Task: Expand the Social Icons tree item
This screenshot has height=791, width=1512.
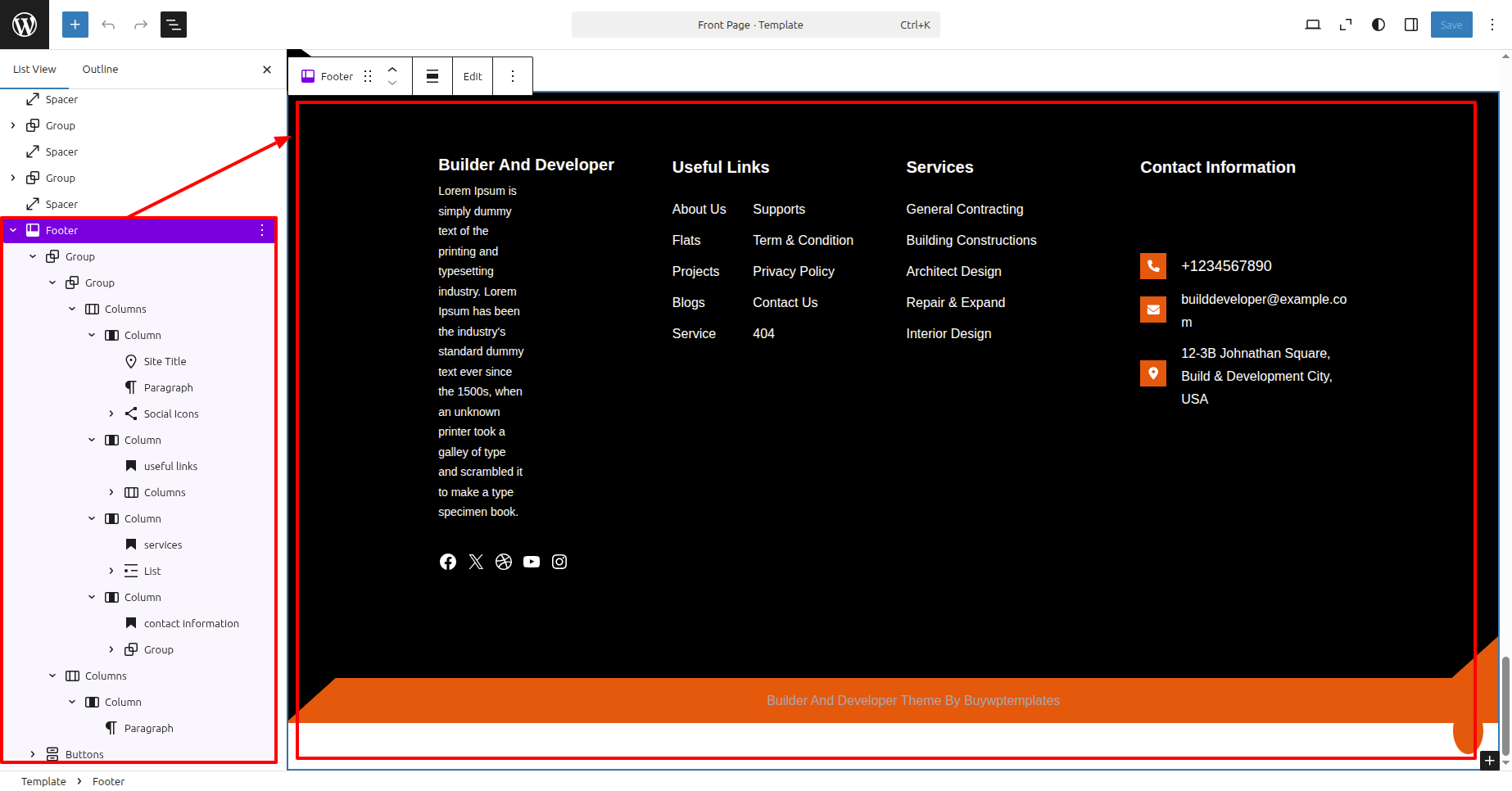Action: tap(111, 414)
